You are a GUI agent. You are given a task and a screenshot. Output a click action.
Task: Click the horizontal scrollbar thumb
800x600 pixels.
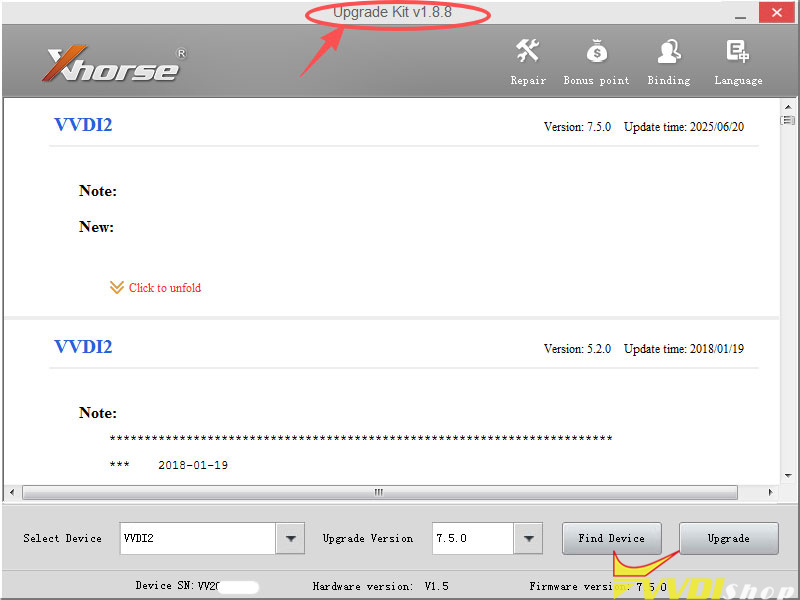click(x=380, y=493)
